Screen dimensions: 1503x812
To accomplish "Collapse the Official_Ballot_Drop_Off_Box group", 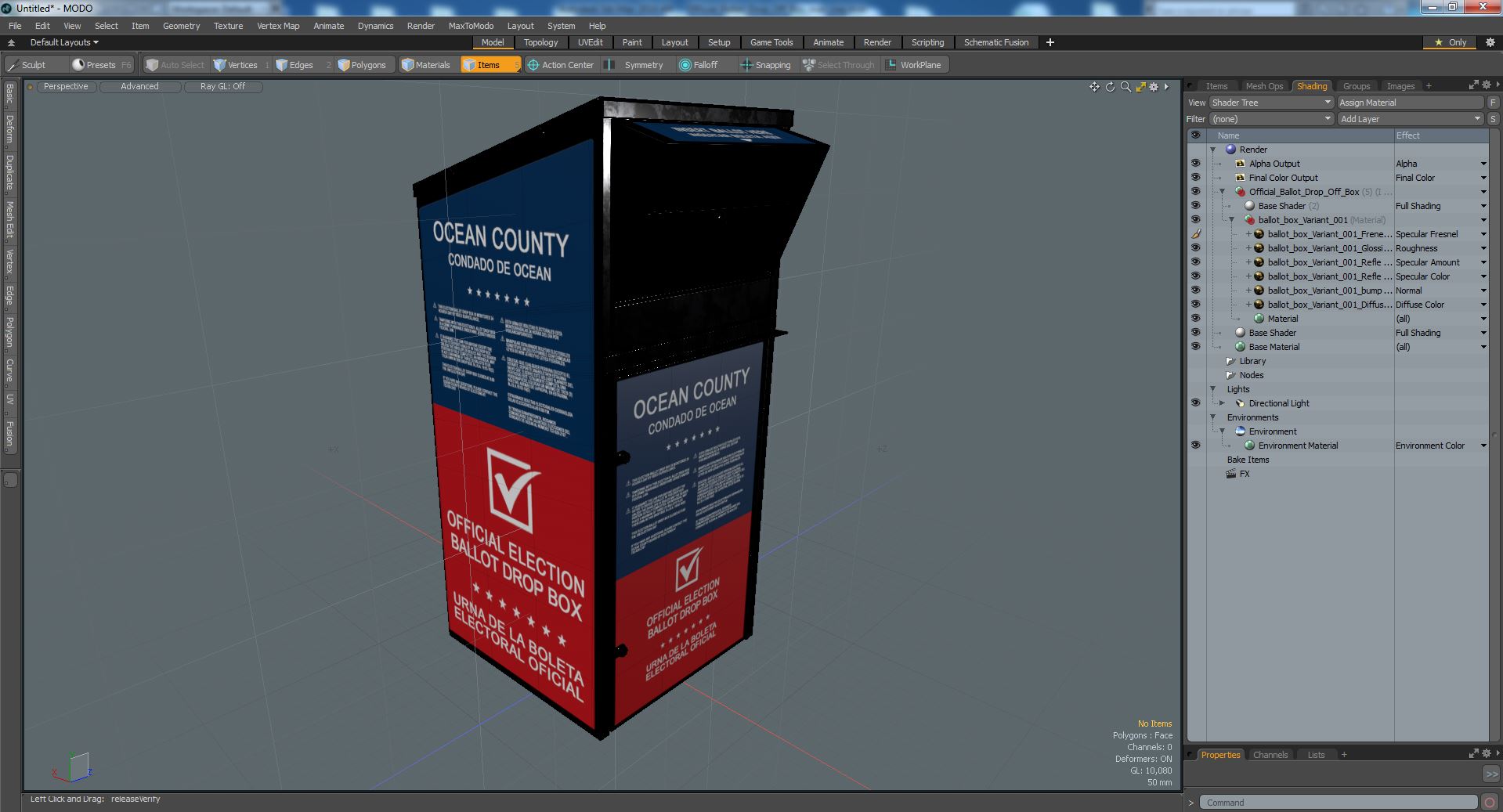I will [1222, 192].
